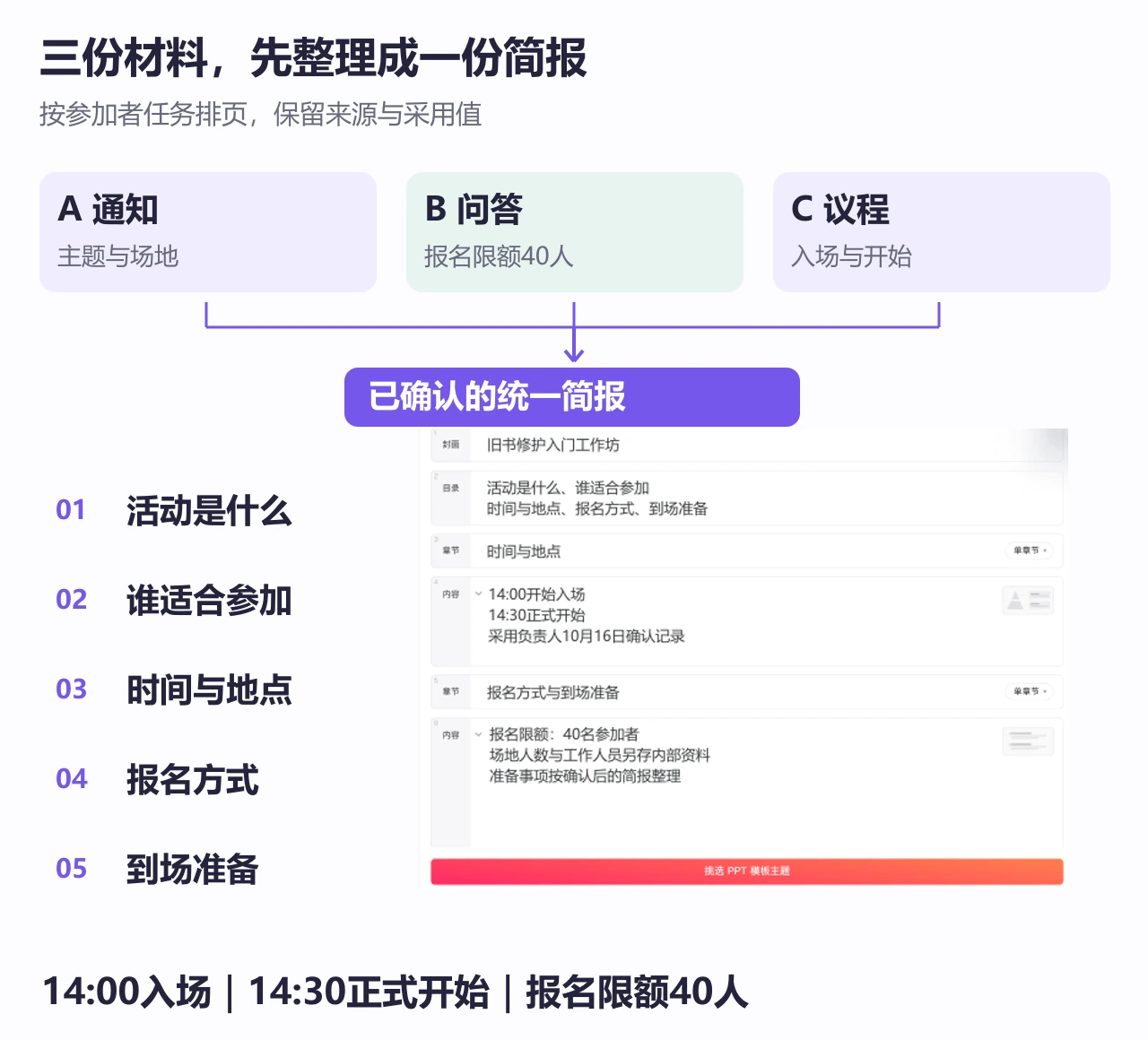Select pyramid layout thumbnail in 14:00开始入场 row
The image size is (1148, 1040).
click(x=1028, y=601)
